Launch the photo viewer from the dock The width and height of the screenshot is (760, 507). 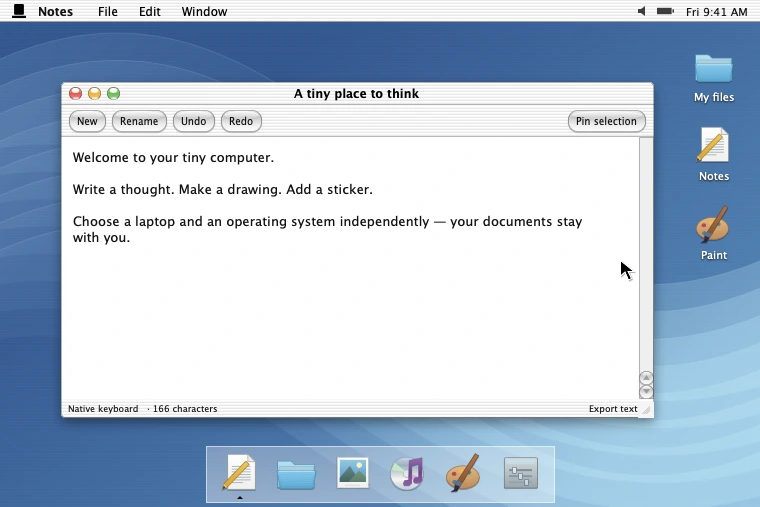pyautogui.click(x=353, y=473)
